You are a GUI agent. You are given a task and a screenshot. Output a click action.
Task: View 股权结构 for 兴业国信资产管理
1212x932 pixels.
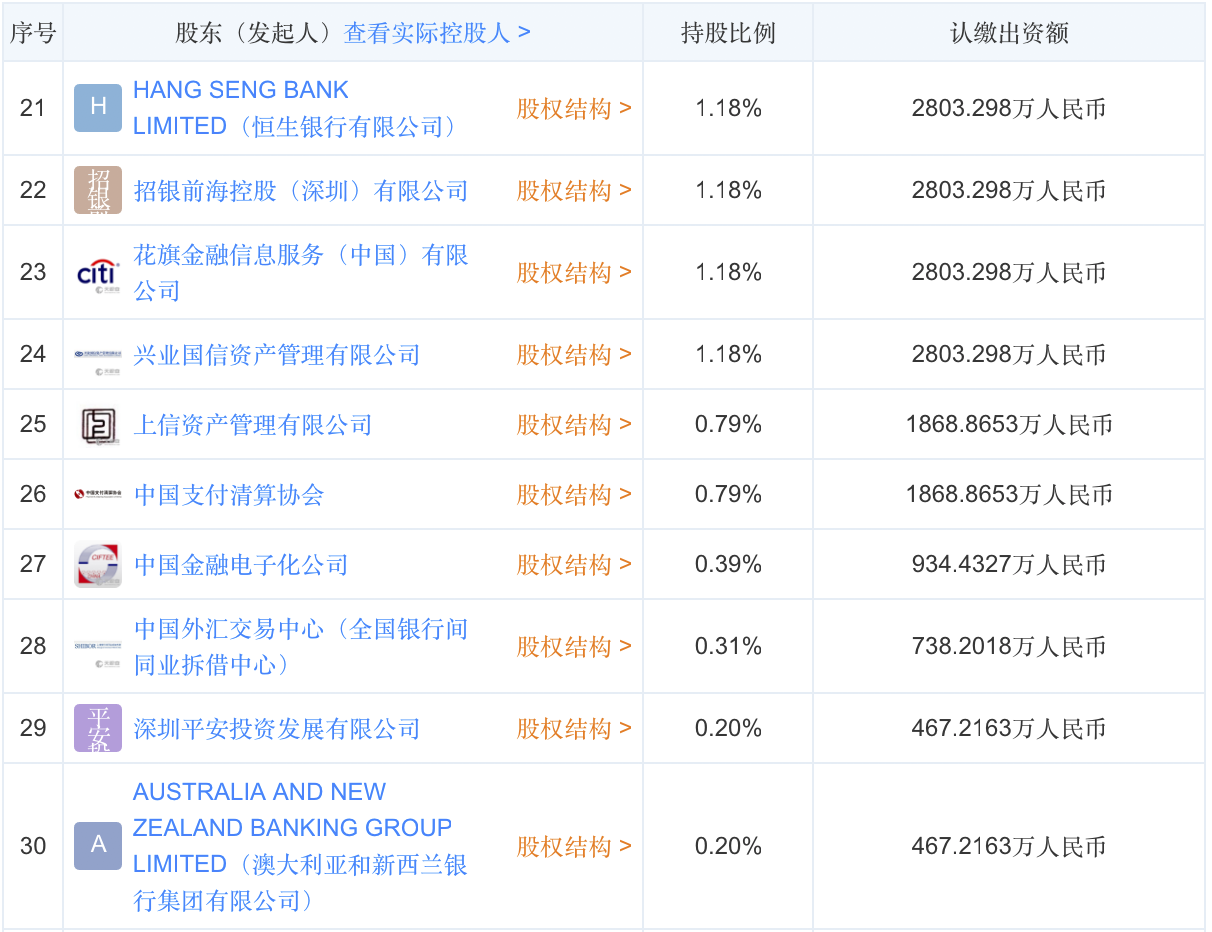click(574, 355)
